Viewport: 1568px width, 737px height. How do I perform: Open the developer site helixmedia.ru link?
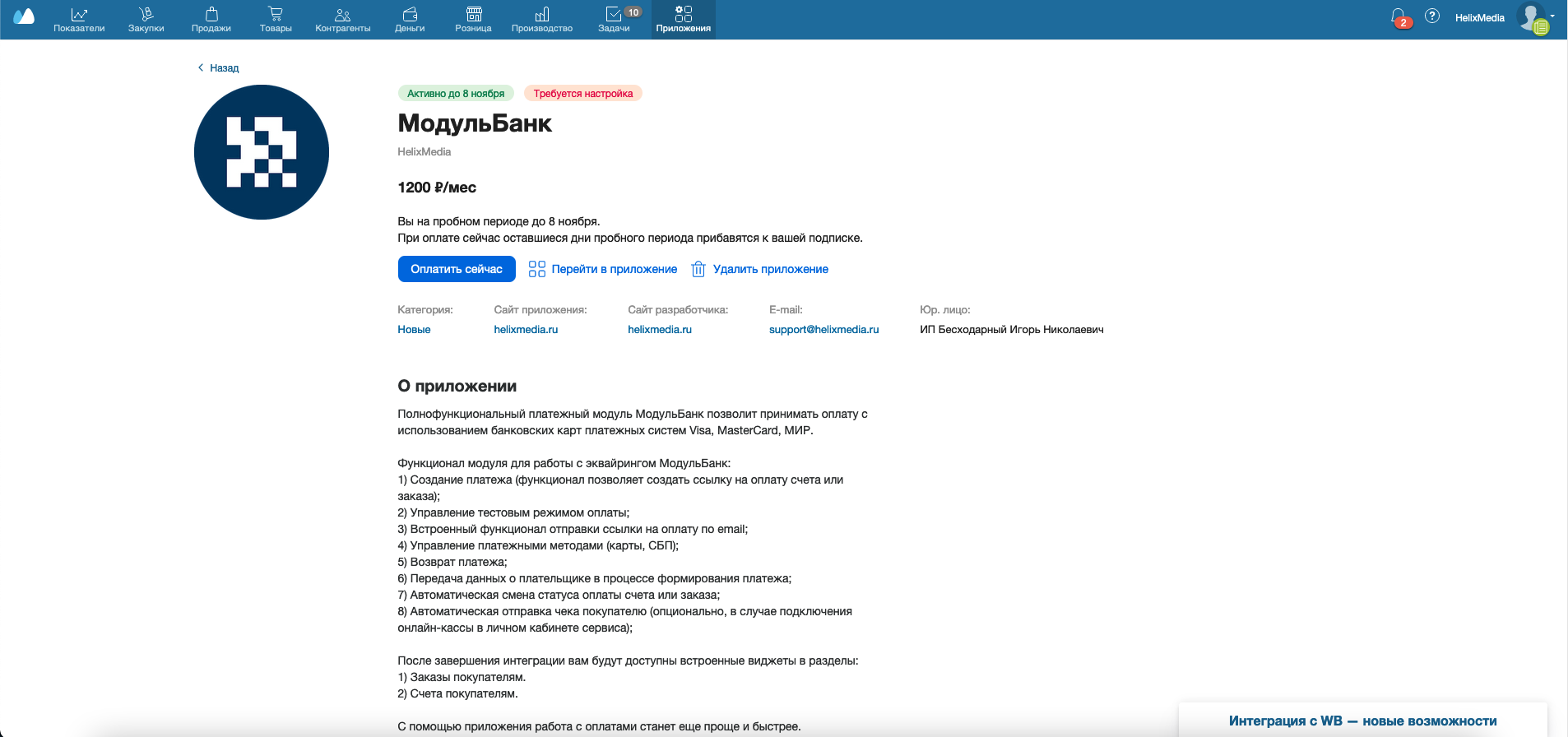[x=660, y=330]
